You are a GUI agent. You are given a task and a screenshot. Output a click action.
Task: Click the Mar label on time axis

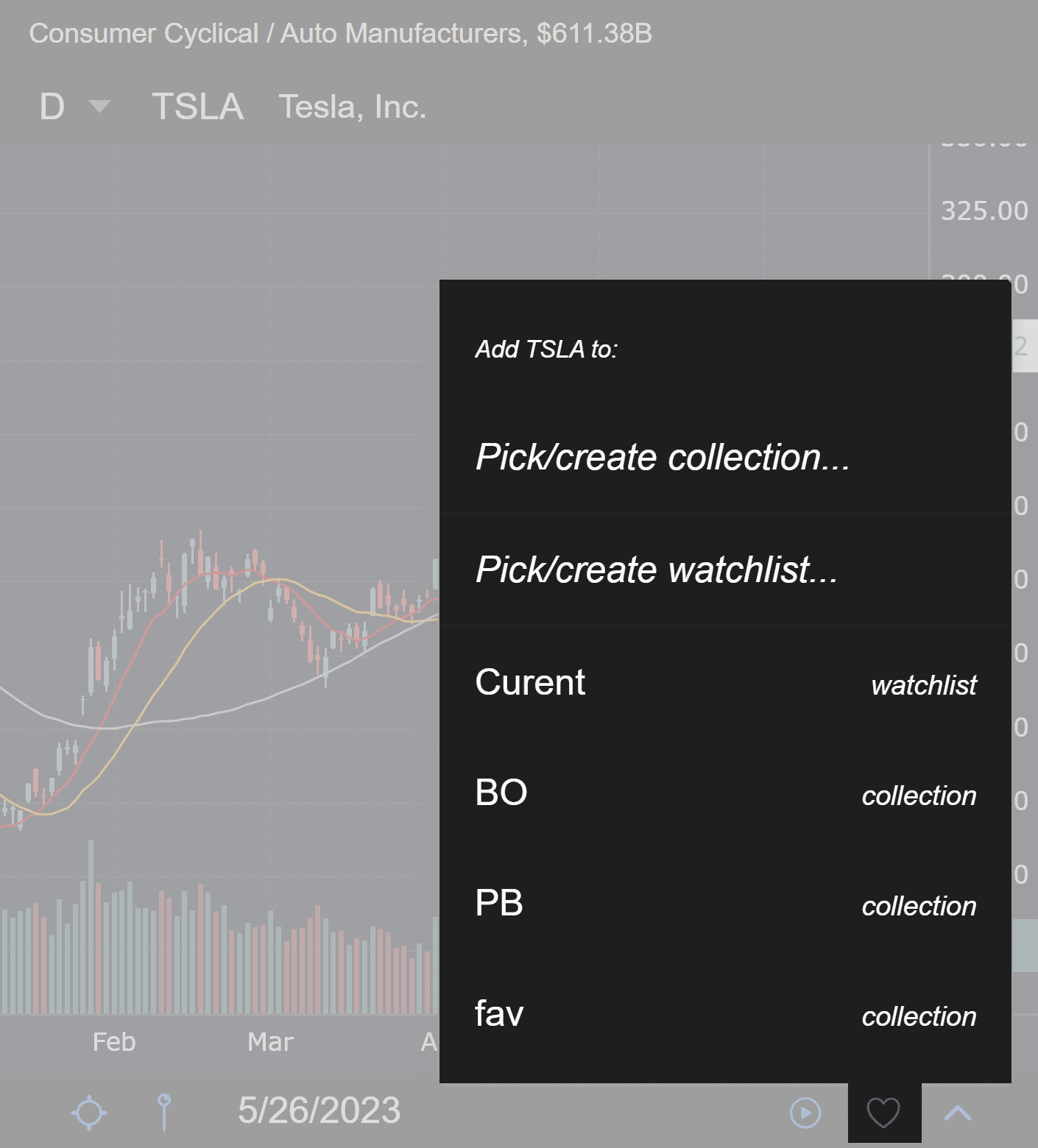(x=270, y=1042)
